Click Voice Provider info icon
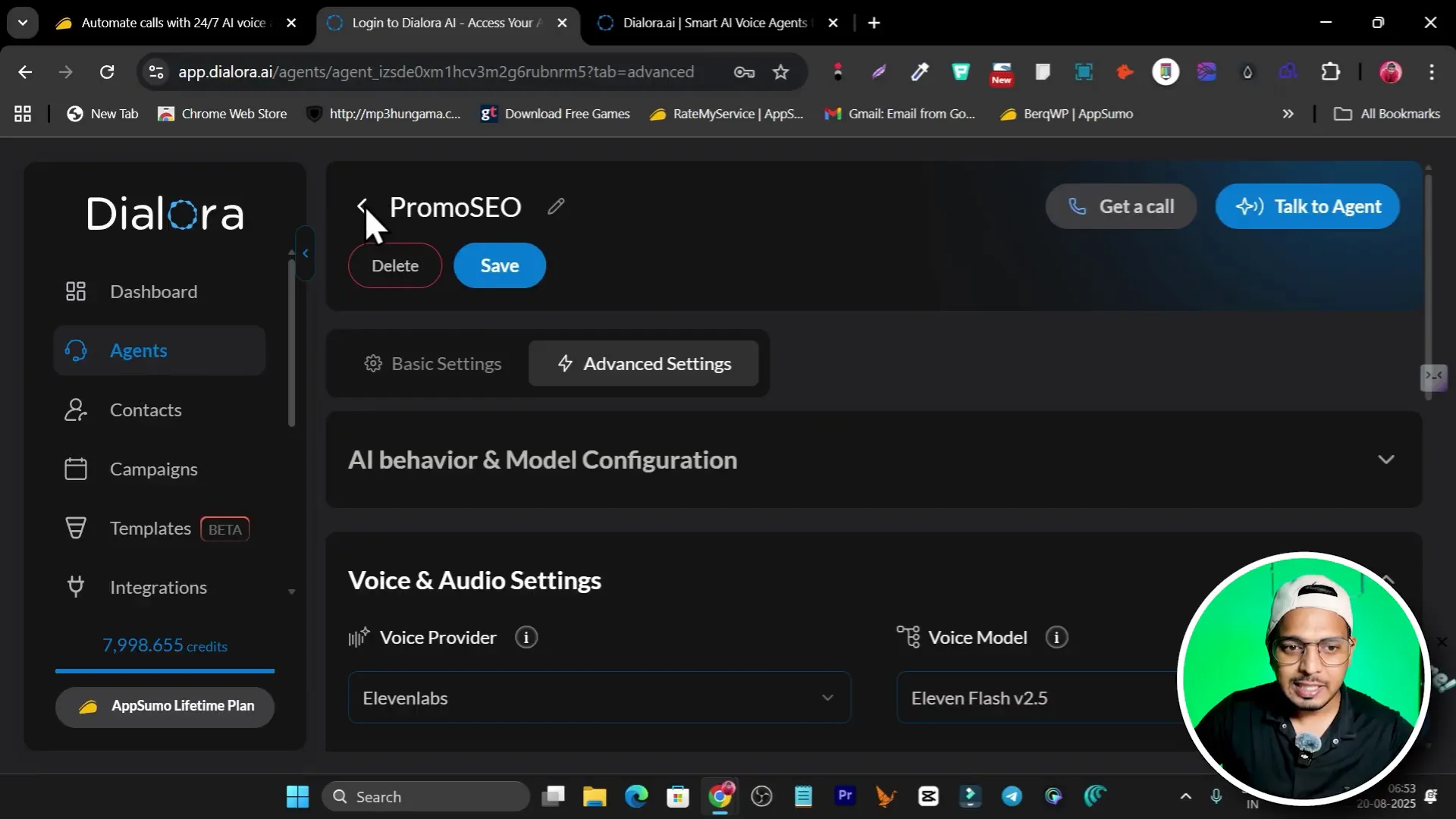This screenshot has height=819, width=1456. coord(526,637)
